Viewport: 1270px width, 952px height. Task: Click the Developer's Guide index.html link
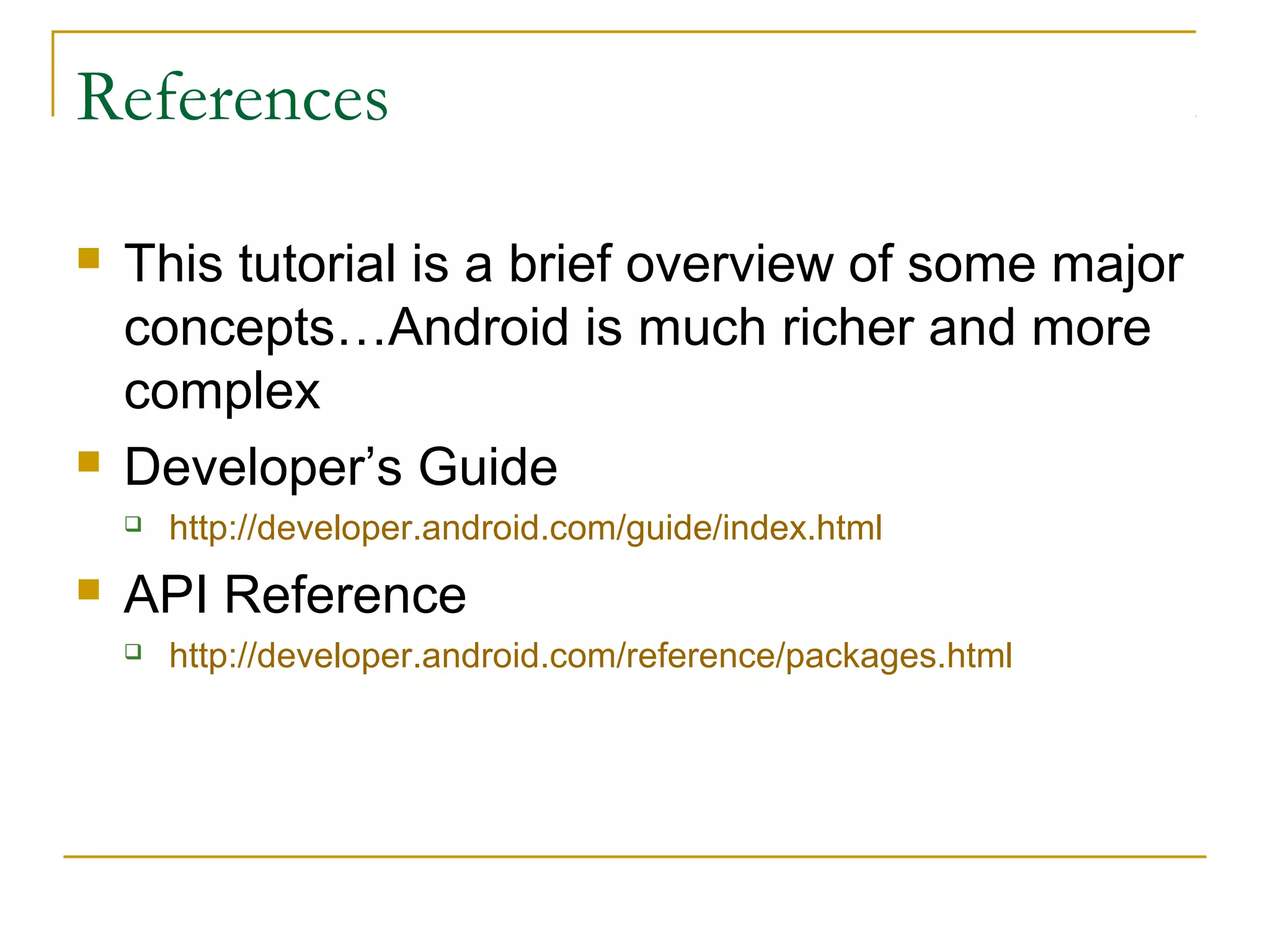click(x=525, y=529)
